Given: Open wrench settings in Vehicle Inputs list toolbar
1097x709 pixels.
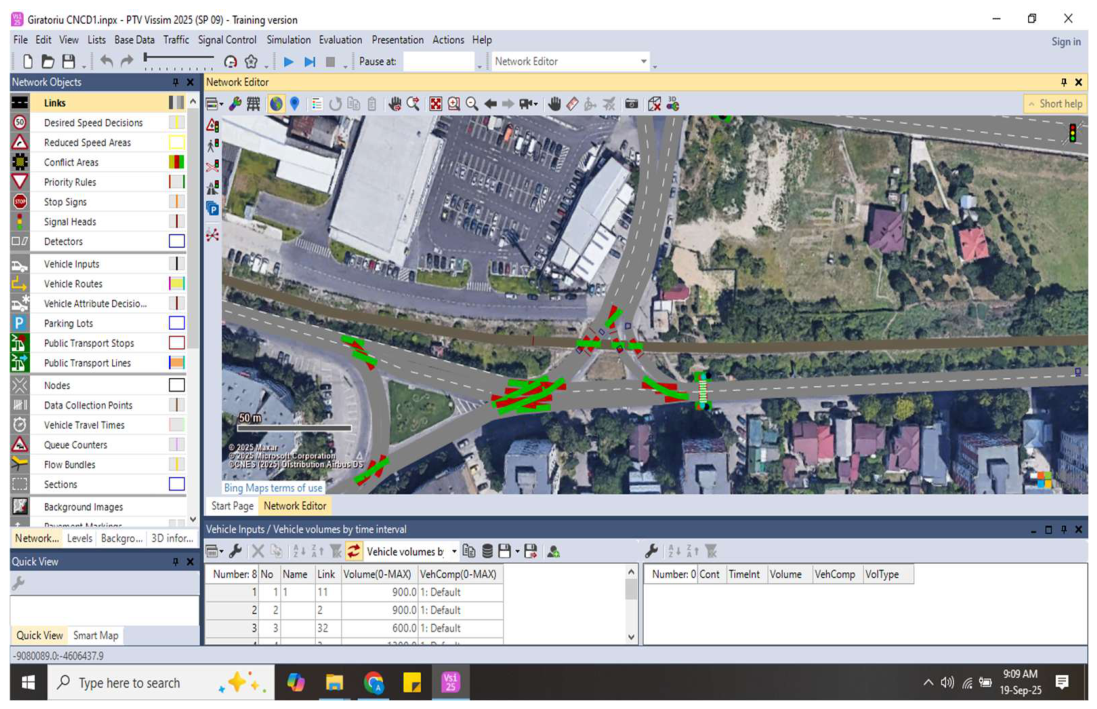Looking at the screenshot, I should 235,552.
